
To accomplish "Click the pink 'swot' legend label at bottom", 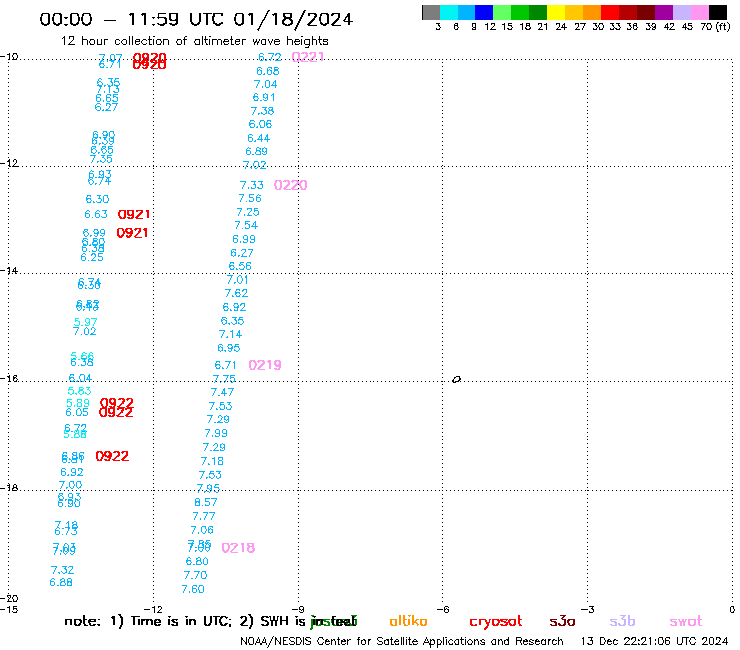I will click(x=686, y=621).
